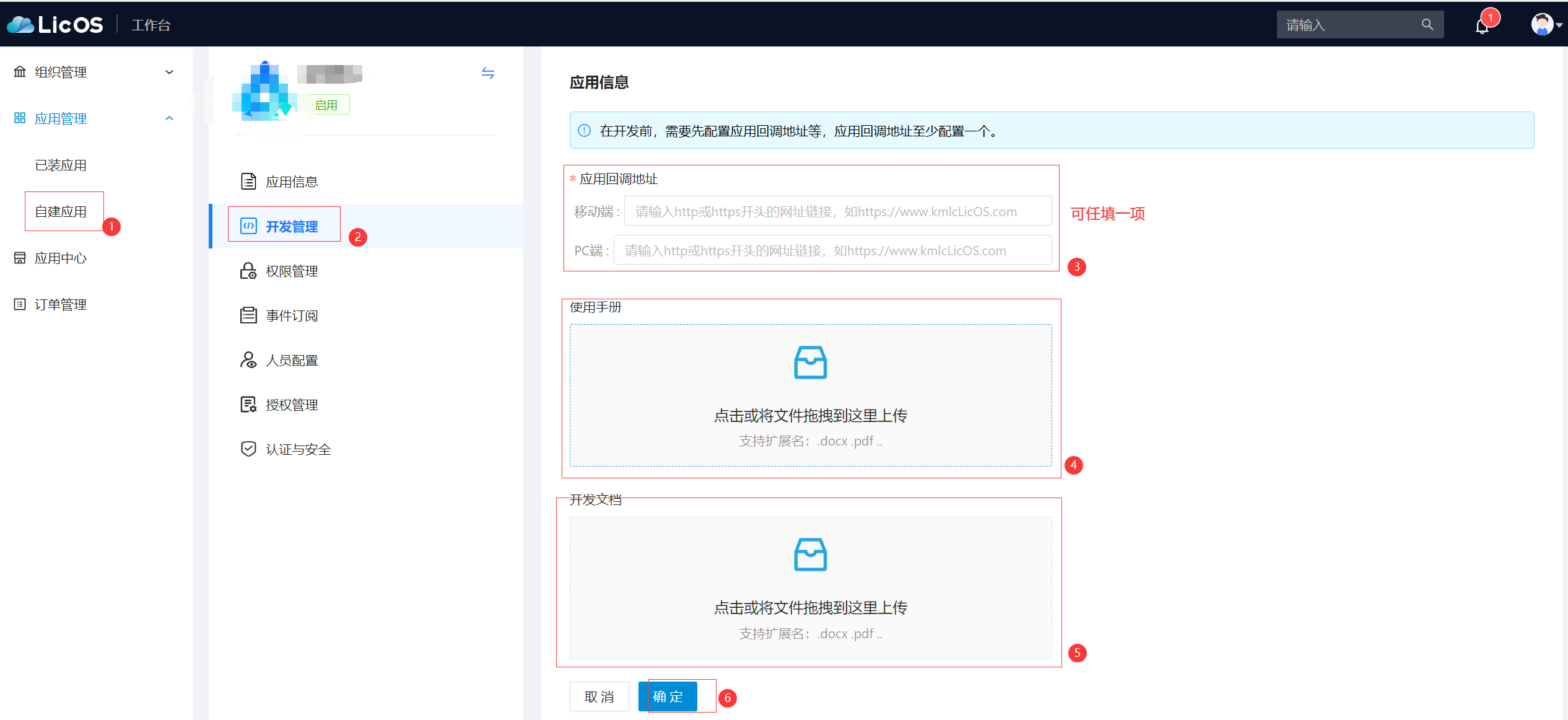Click the 权限管理 lock icon
Screen dimensions: 1568x720
(x=248, y=271)
